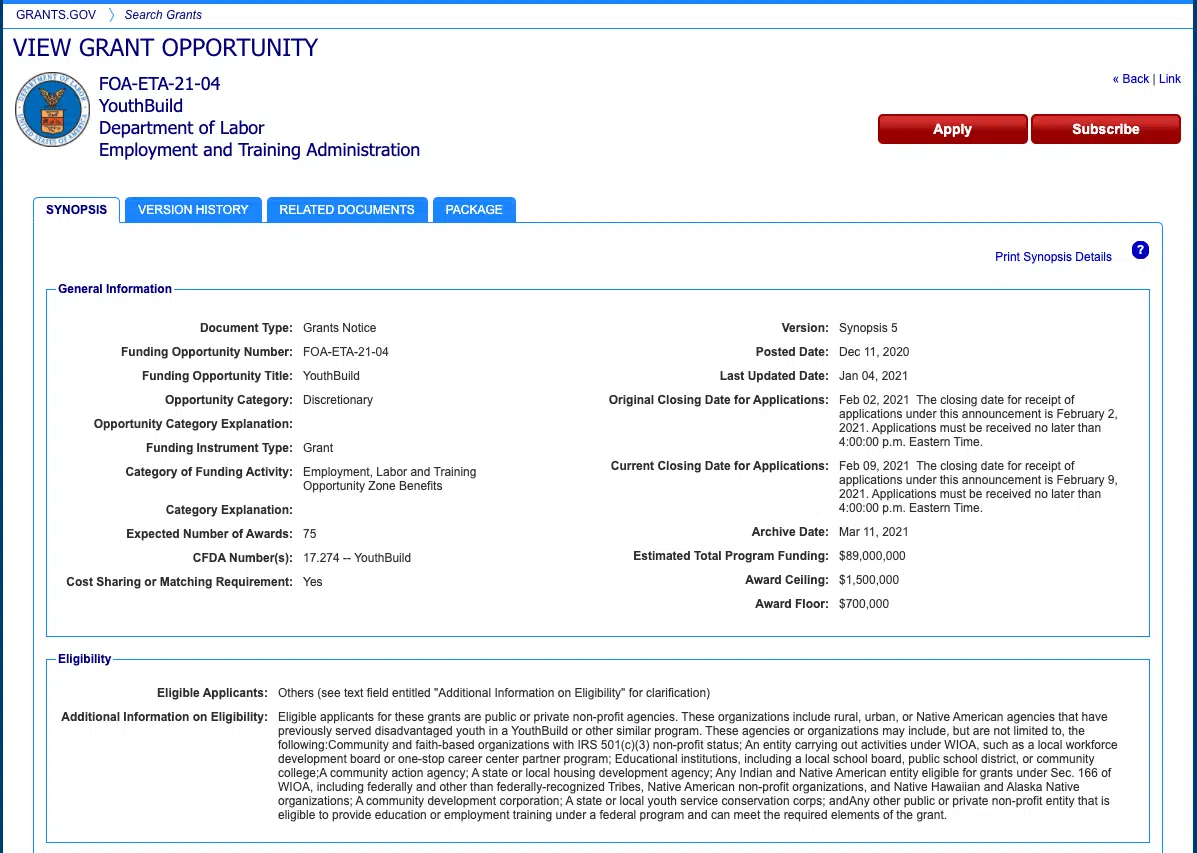This screenshot has height=853, width=1197.
Task: Click the $89,000,000 program funding value
Action: coord(872,556)
